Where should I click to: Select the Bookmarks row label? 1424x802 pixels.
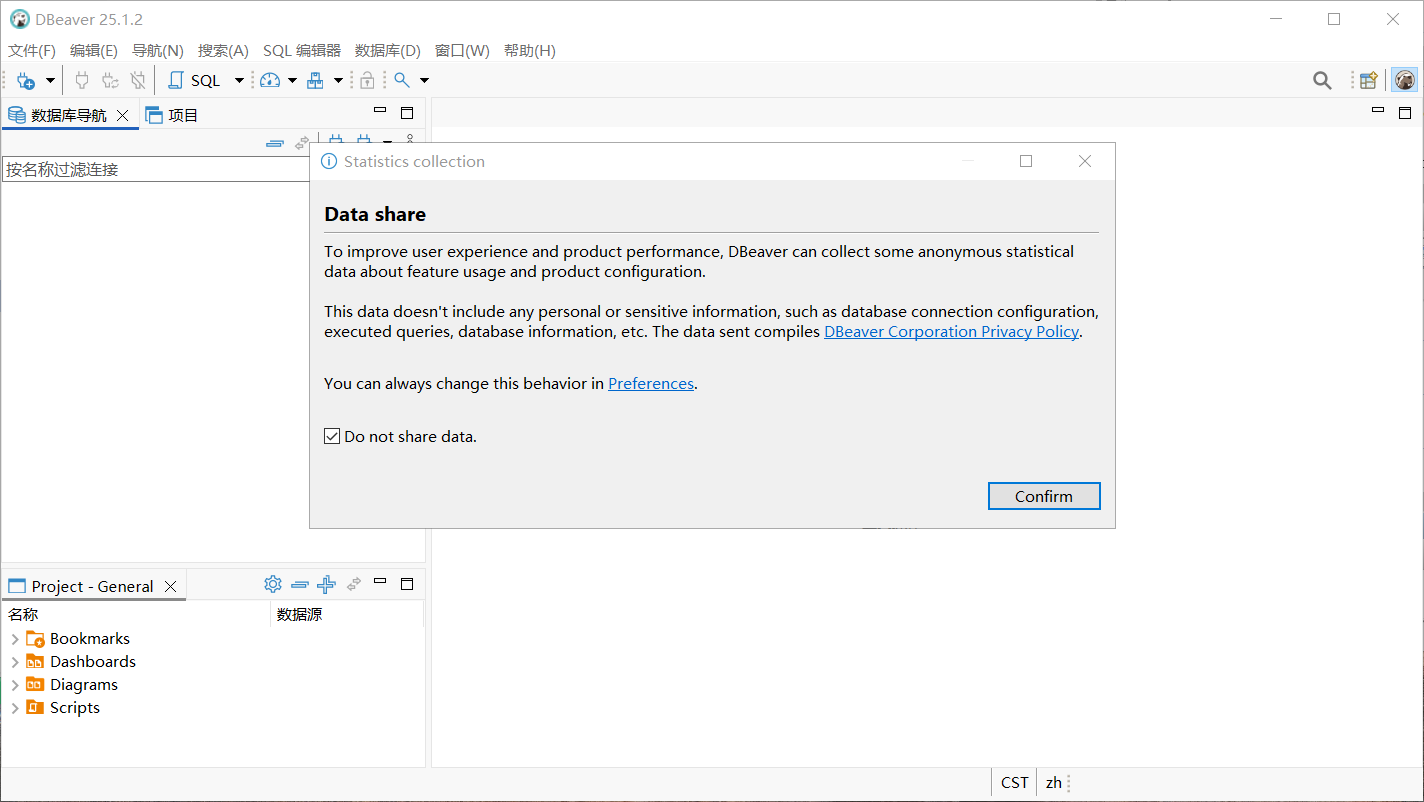[90, 639]
